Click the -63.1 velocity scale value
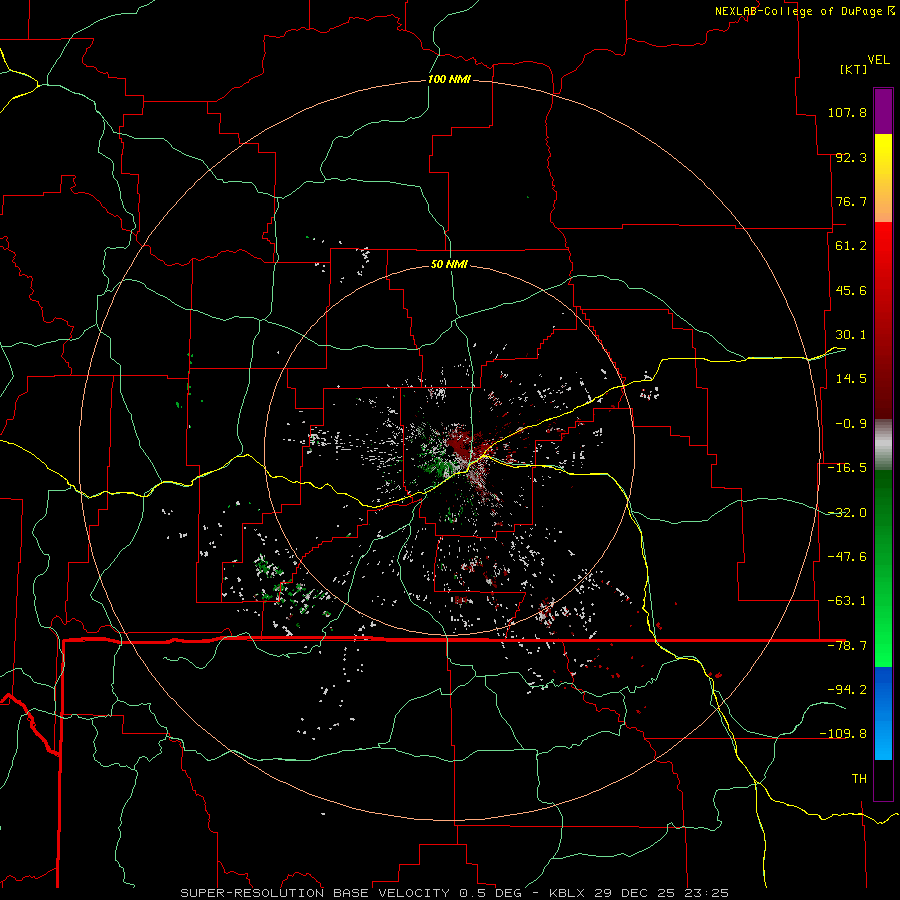 point(847,601)
